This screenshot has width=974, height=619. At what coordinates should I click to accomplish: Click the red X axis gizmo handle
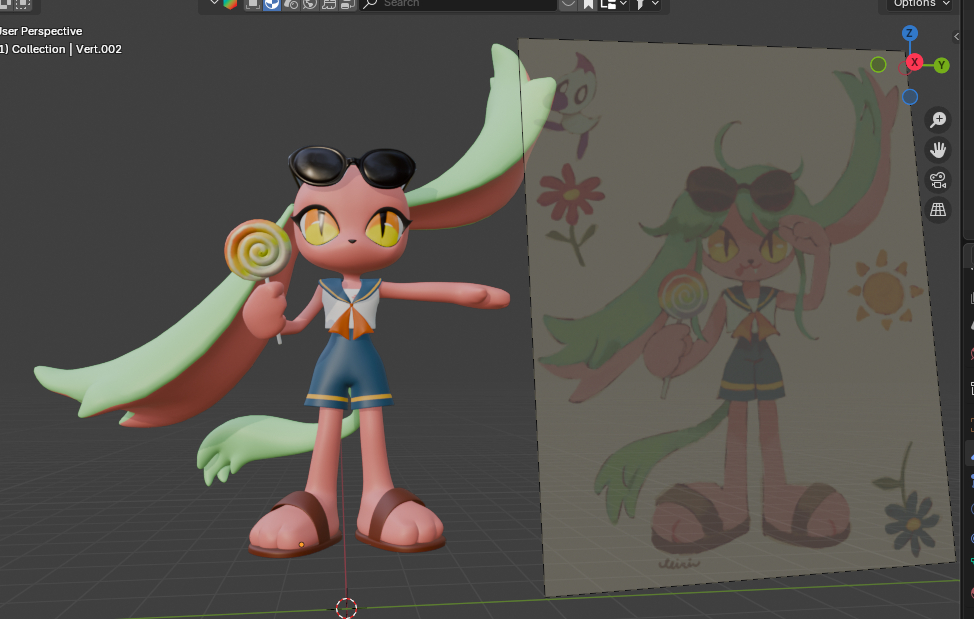(913, 63)
